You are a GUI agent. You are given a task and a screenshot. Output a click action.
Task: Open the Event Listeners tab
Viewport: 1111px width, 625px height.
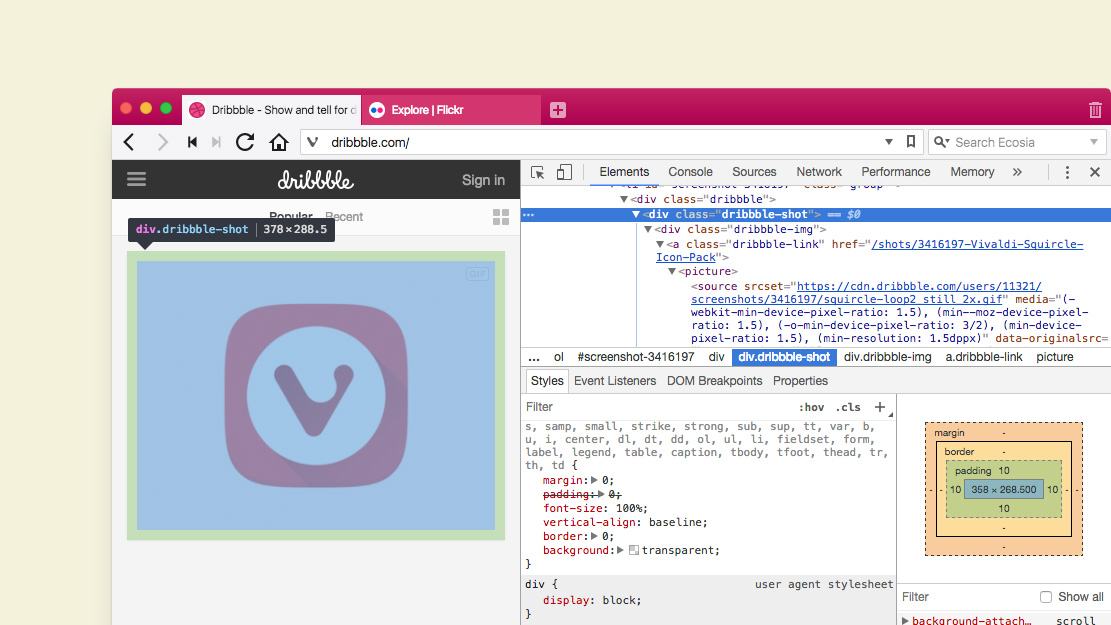pyautogui.click(x=613, y=381)
